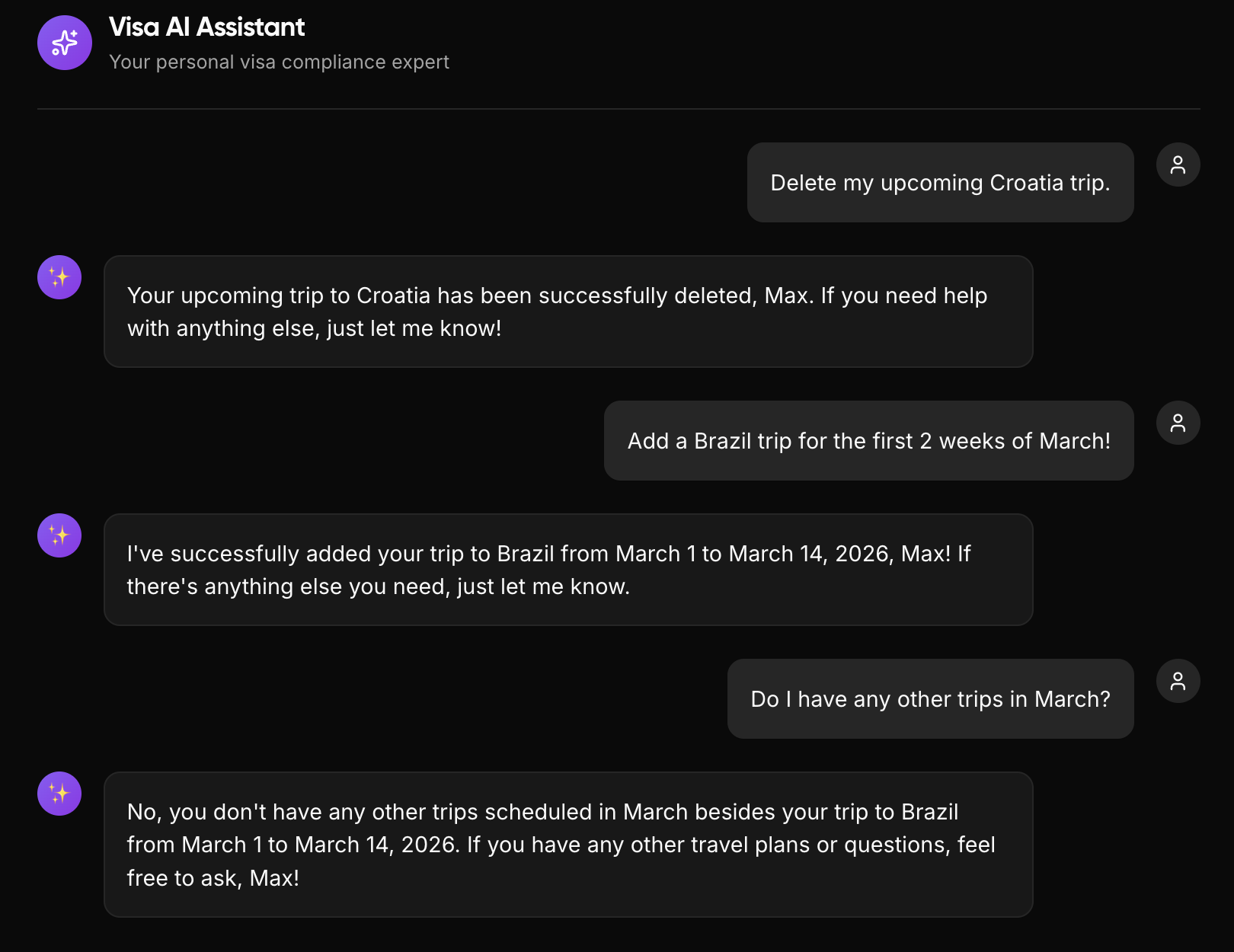This screenshot has width=1234, height=952.
Task: Click user avatar beside Brazil trip request
Action: 1178,423
